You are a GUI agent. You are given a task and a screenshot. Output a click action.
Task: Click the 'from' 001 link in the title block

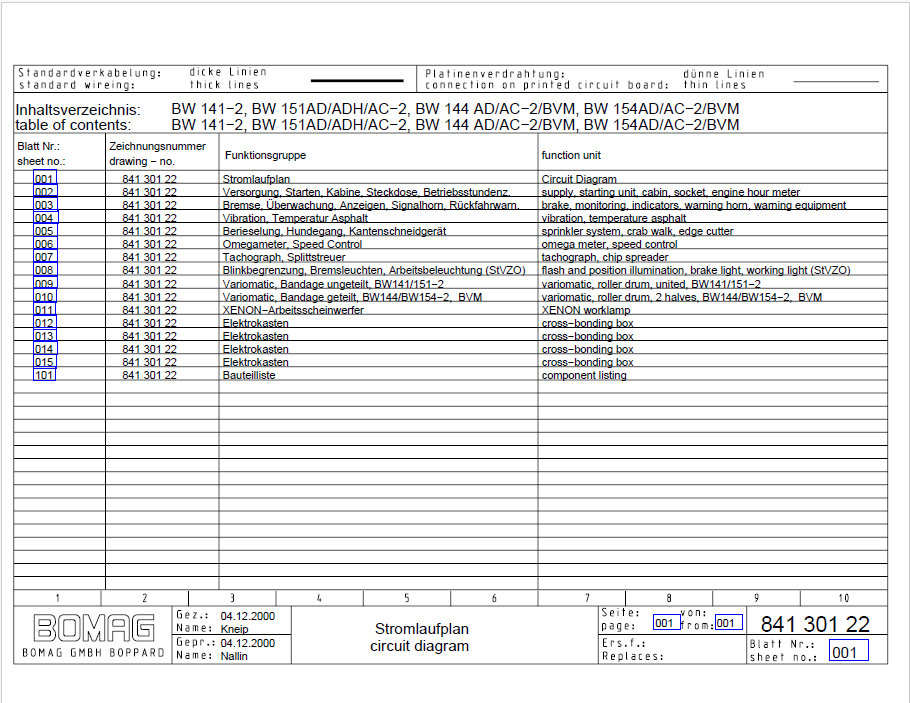coord(728,622)
